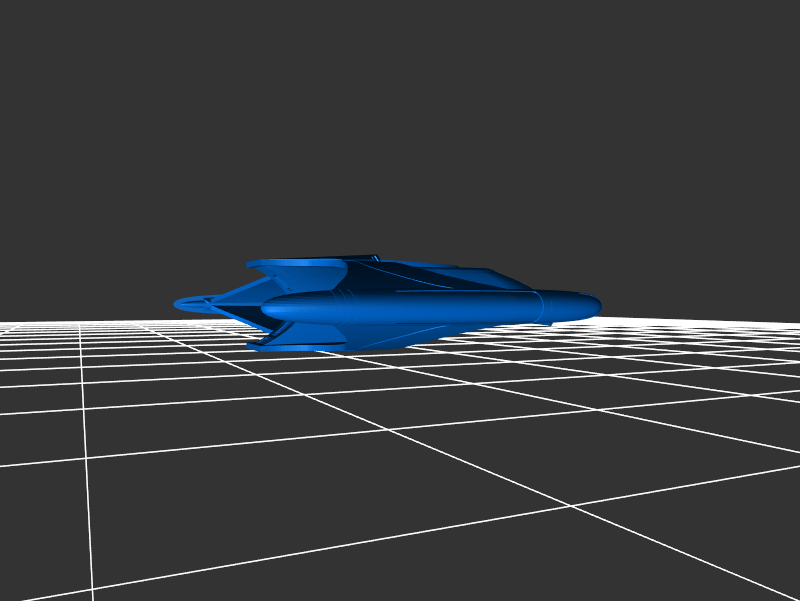This screenshot has width=800, height=601.
Task: Select the seam band near the nose
Action: (543, 306)
